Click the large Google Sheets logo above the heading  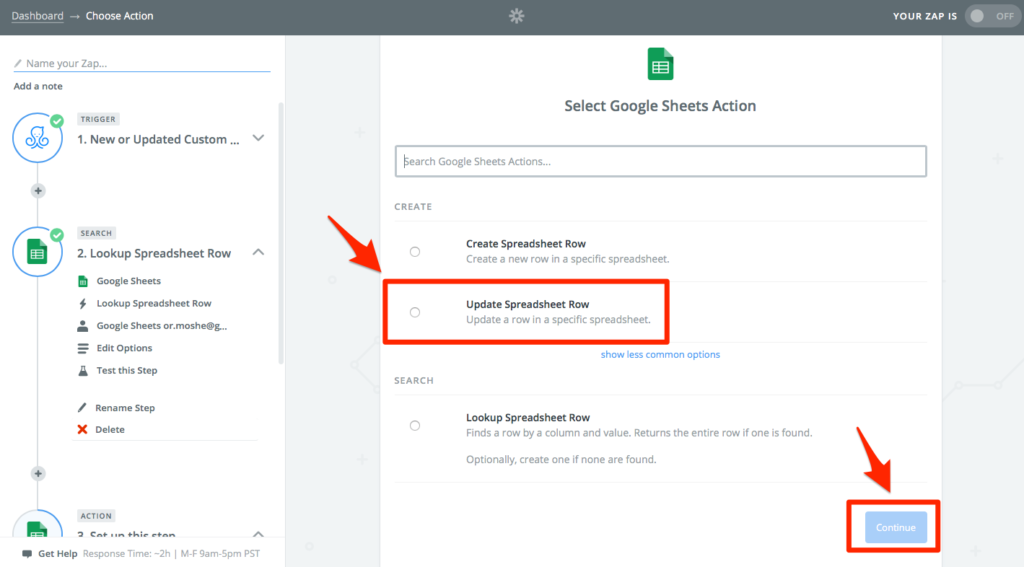point(660,64)
